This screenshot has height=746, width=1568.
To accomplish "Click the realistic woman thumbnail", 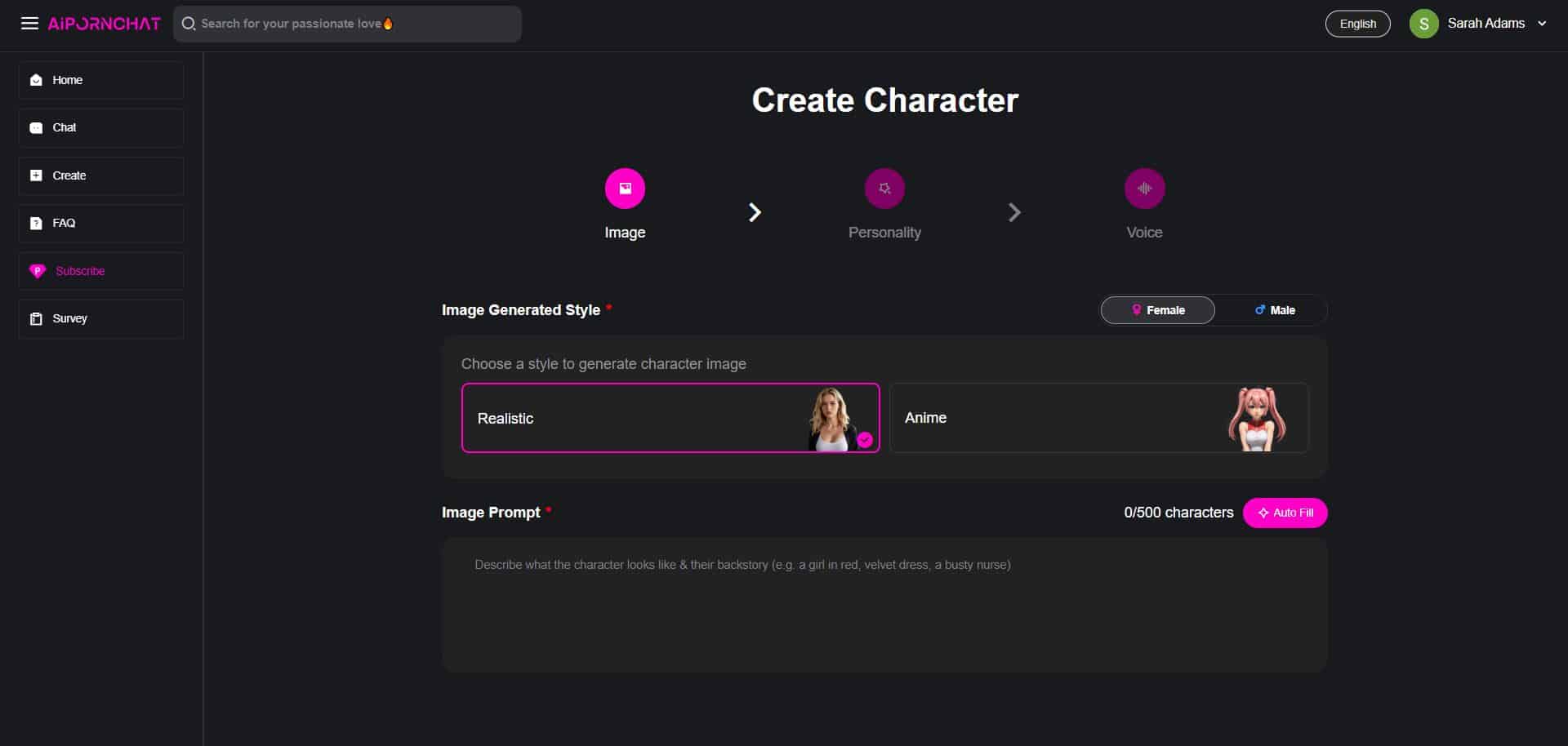I will point(832,419).
